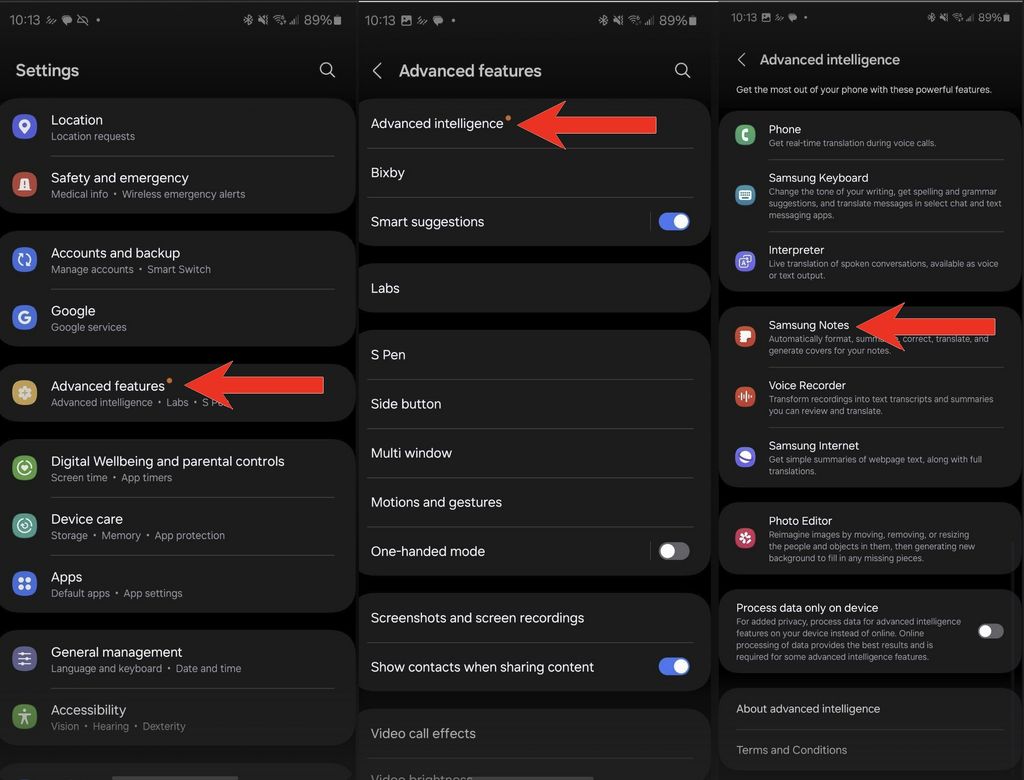Click the Samsung Keyboard icon
Image resolution: width=1024 pixels, height=780 pixels.
tap(746, 194)
